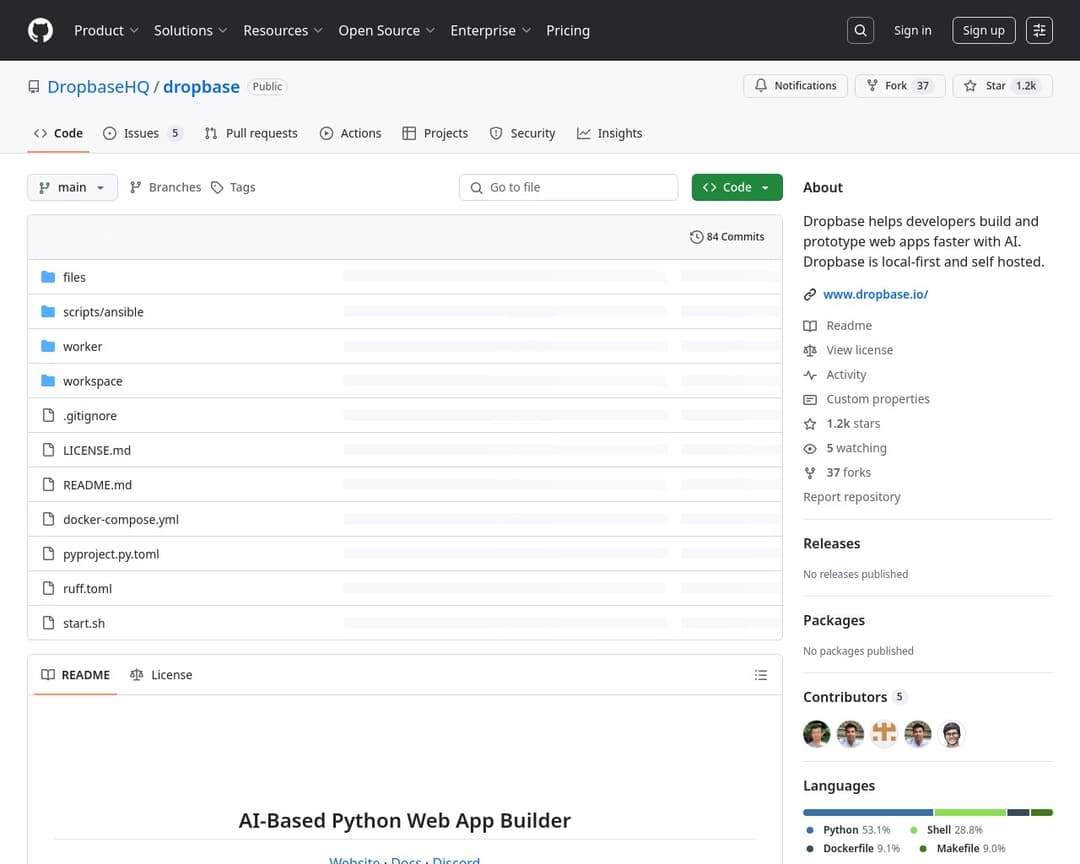Click the pyproject.py.toml file icon

point(48,553)
